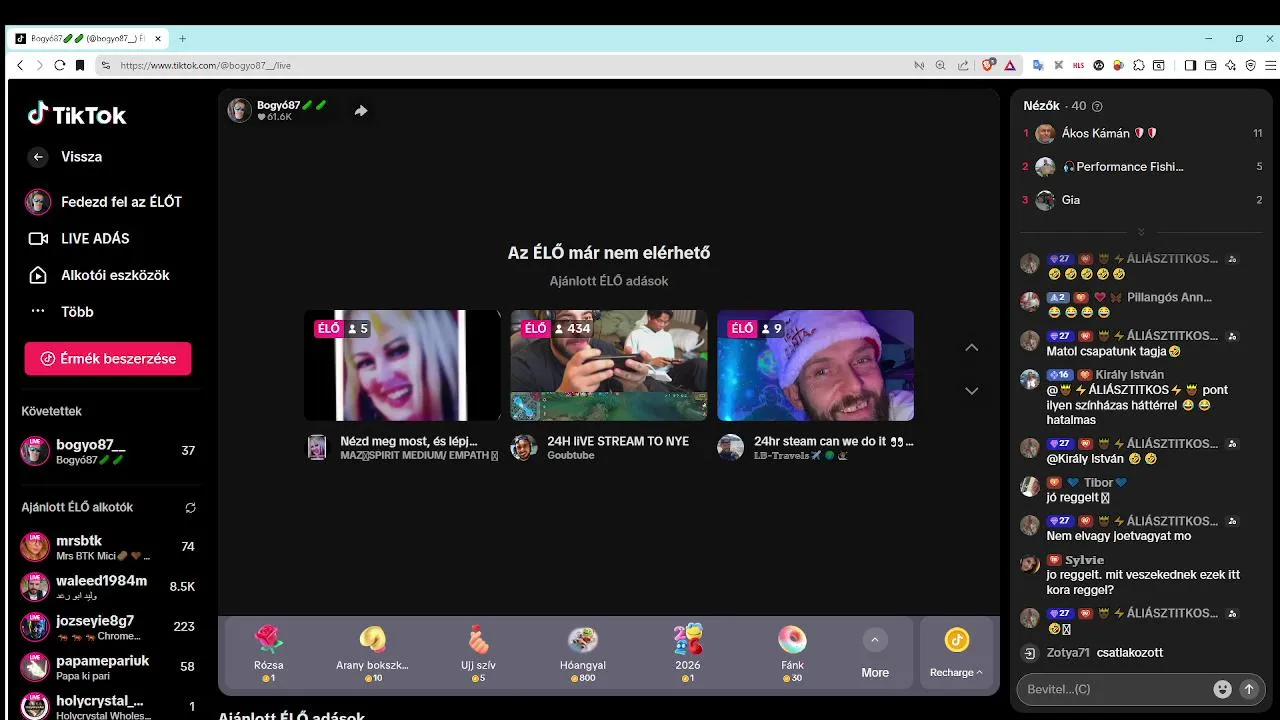
Task: Open Leo AI sparkle icon
Action: 1230,65
